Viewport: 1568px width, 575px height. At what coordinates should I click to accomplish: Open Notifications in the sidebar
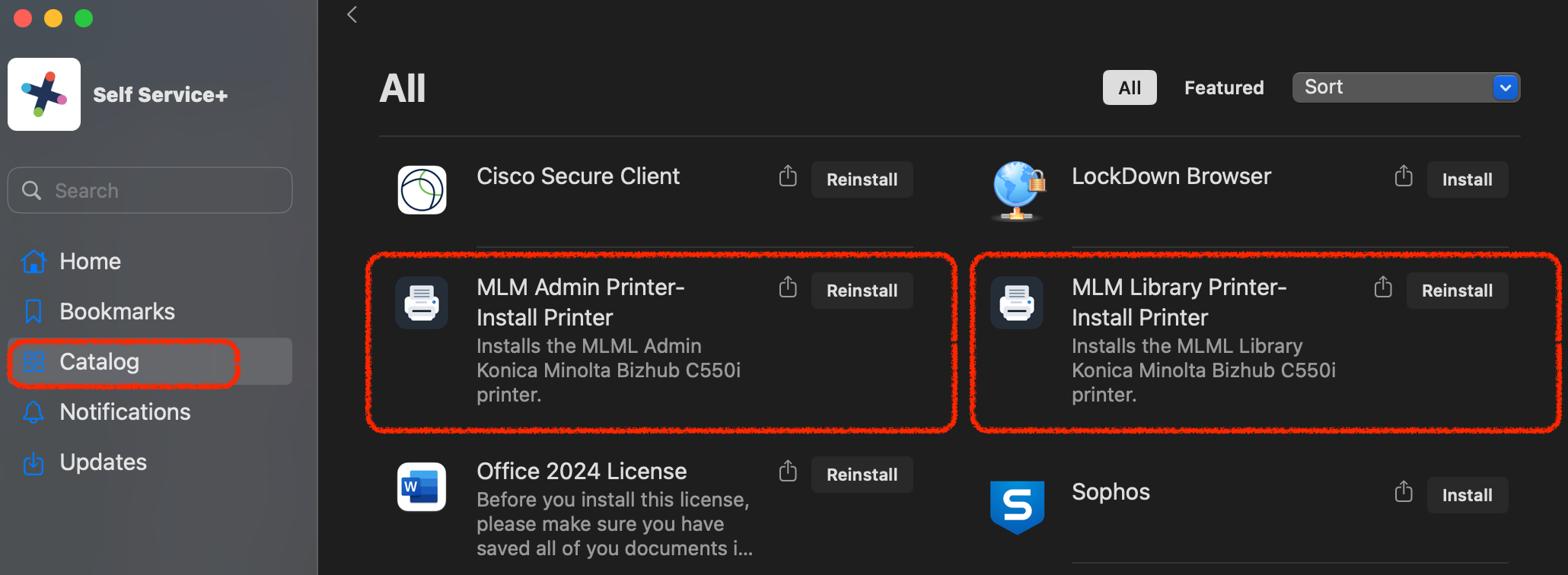150,411
